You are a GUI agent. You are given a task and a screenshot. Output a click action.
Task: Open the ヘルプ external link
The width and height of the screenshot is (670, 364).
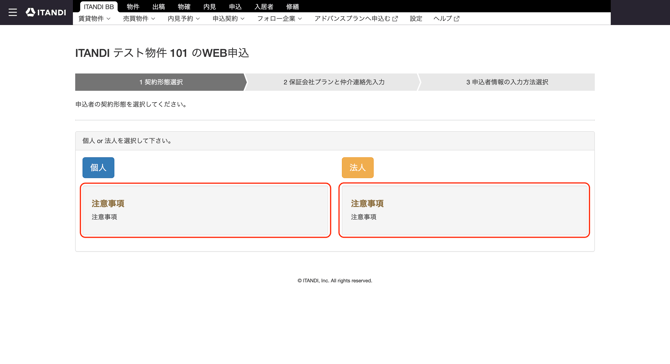[446, 19]
